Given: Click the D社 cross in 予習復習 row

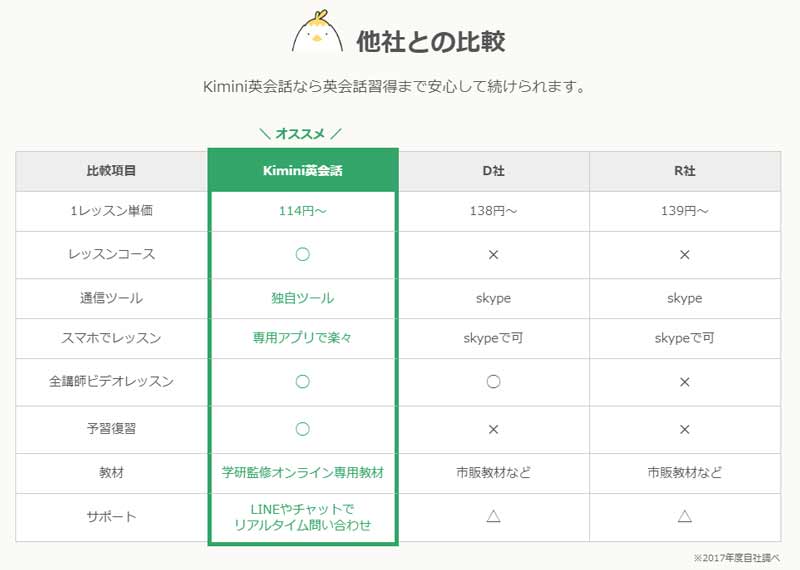Looking at the screenshot, I should coord(493,430).
